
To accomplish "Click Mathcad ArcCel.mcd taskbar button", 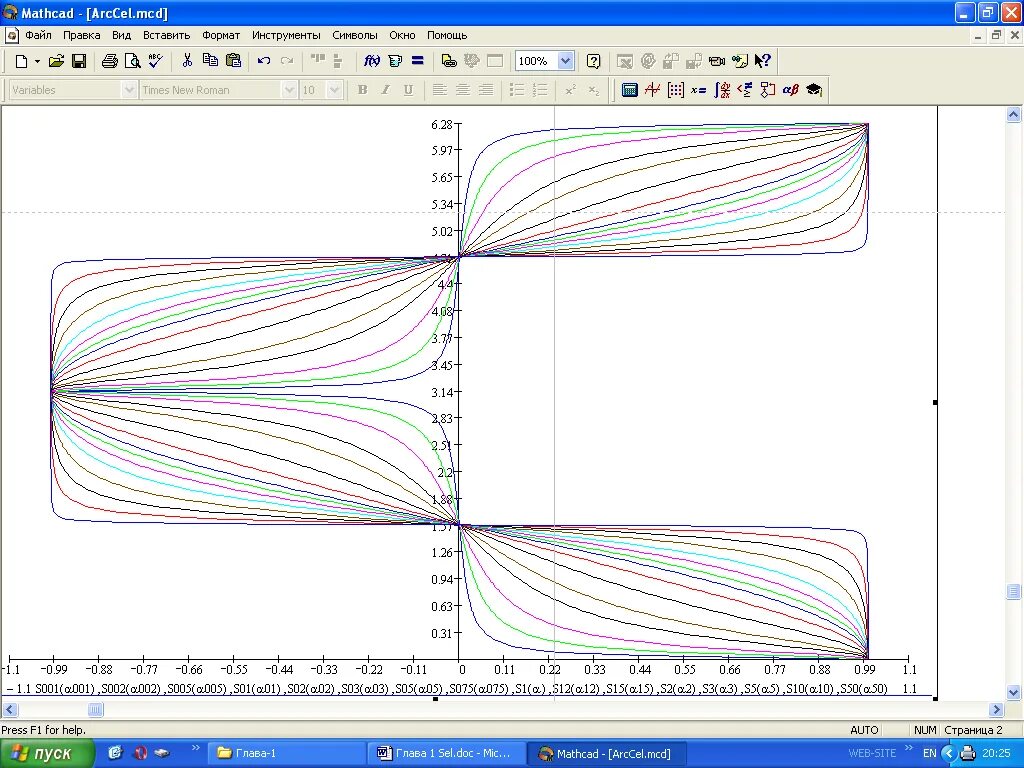I will pos(605,753).
